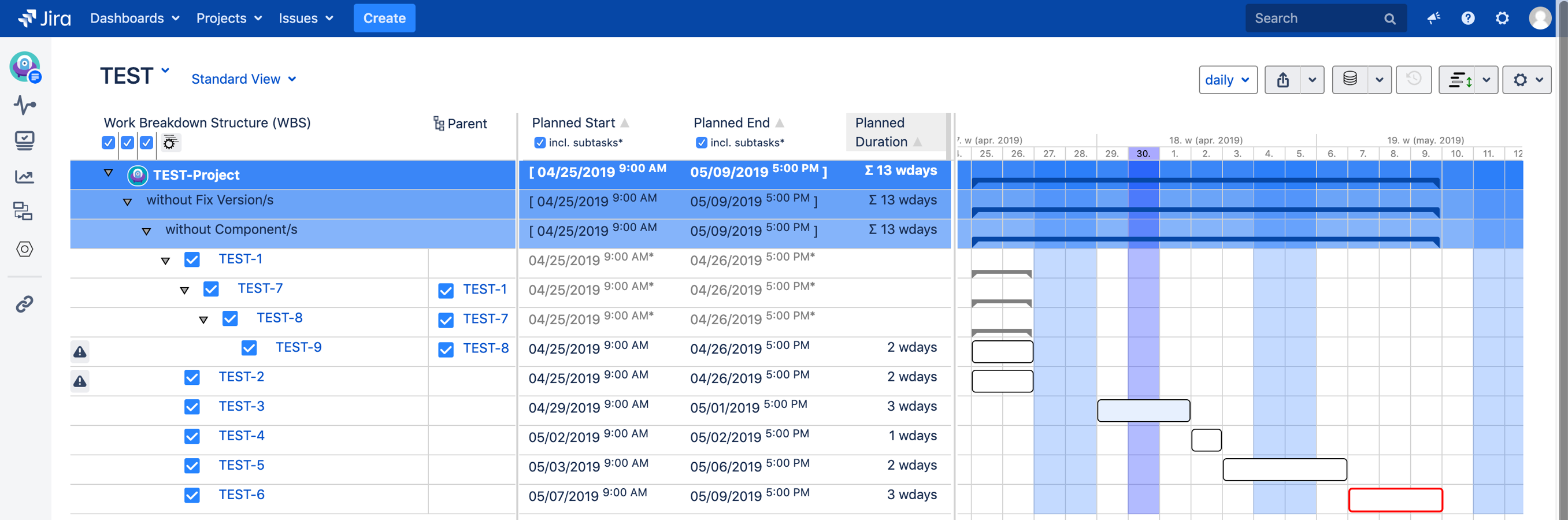Image resolution: width=1568 pixels, height=520 pixels.
Task: Collapse the TEST-Project row
Action: coord(108,172)
